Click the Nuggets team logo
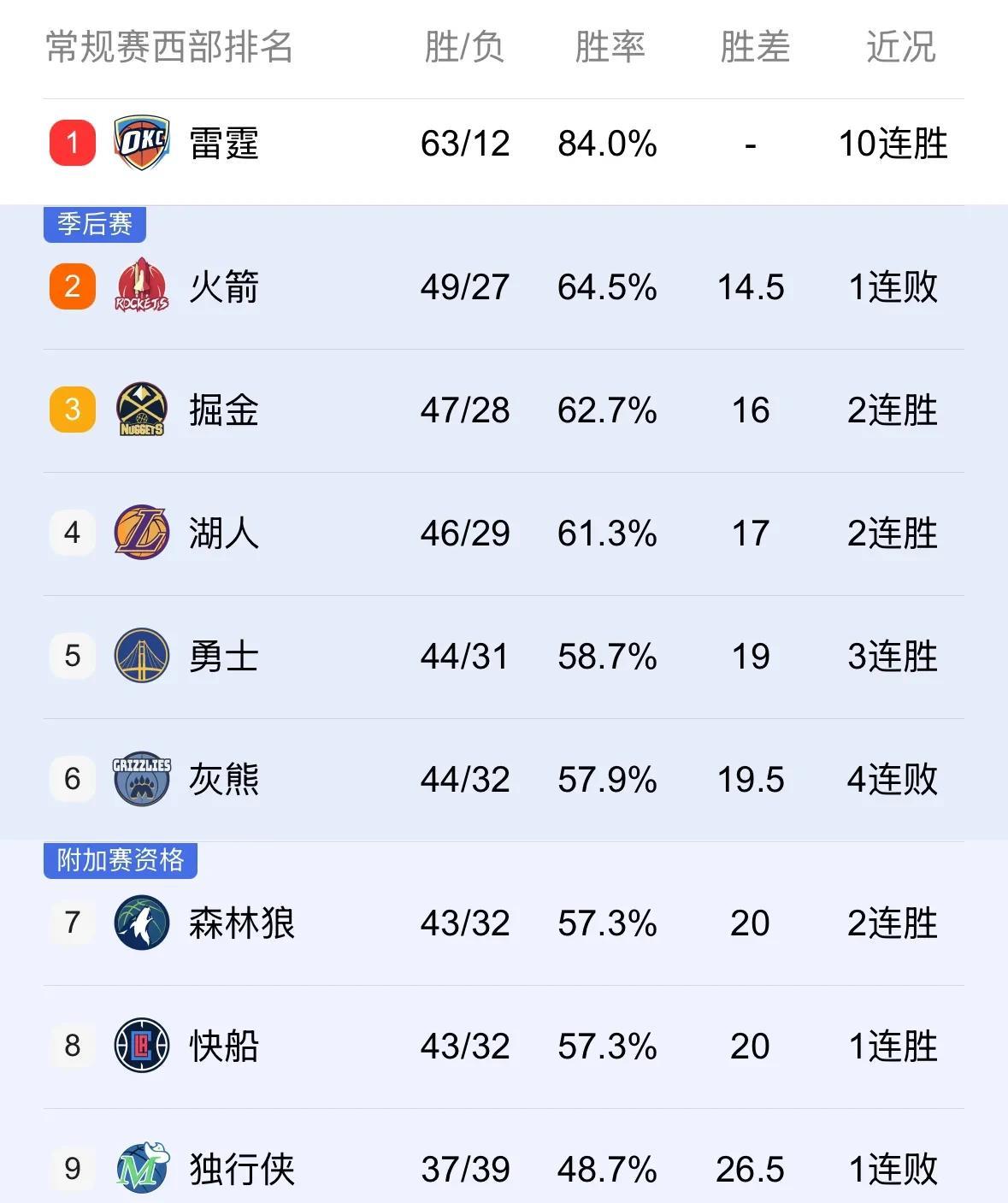This screenshot has height=1203, width=1008. pos(141,410)
